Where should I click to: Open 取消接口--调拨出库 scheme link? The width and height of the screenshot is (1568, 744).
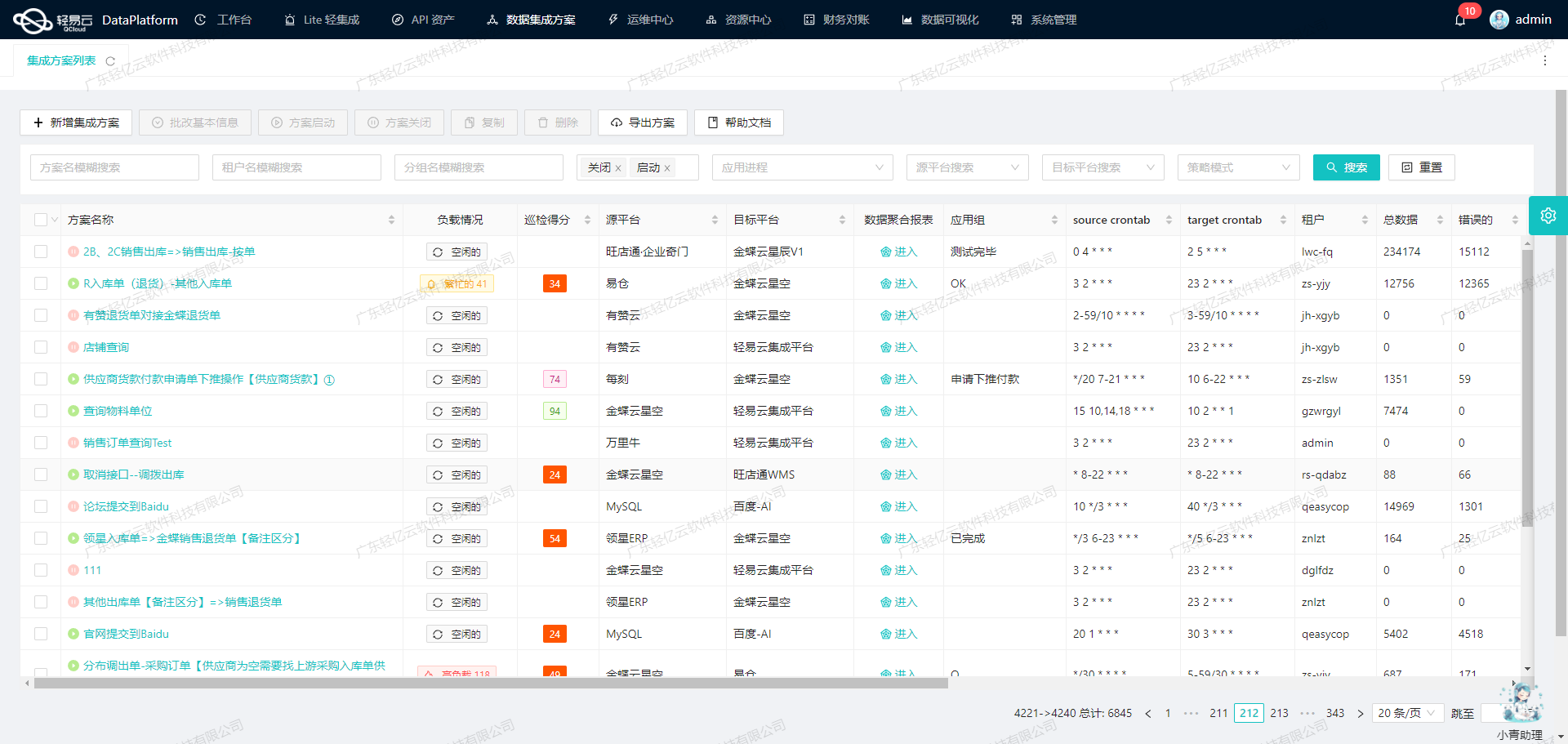pos(134,474)
